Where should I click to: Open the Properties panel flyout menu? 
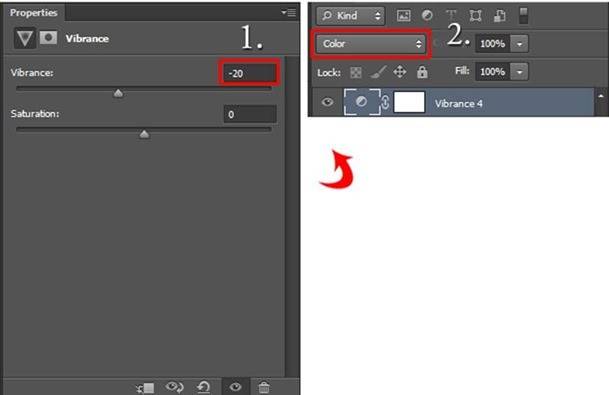coord(289,13)
